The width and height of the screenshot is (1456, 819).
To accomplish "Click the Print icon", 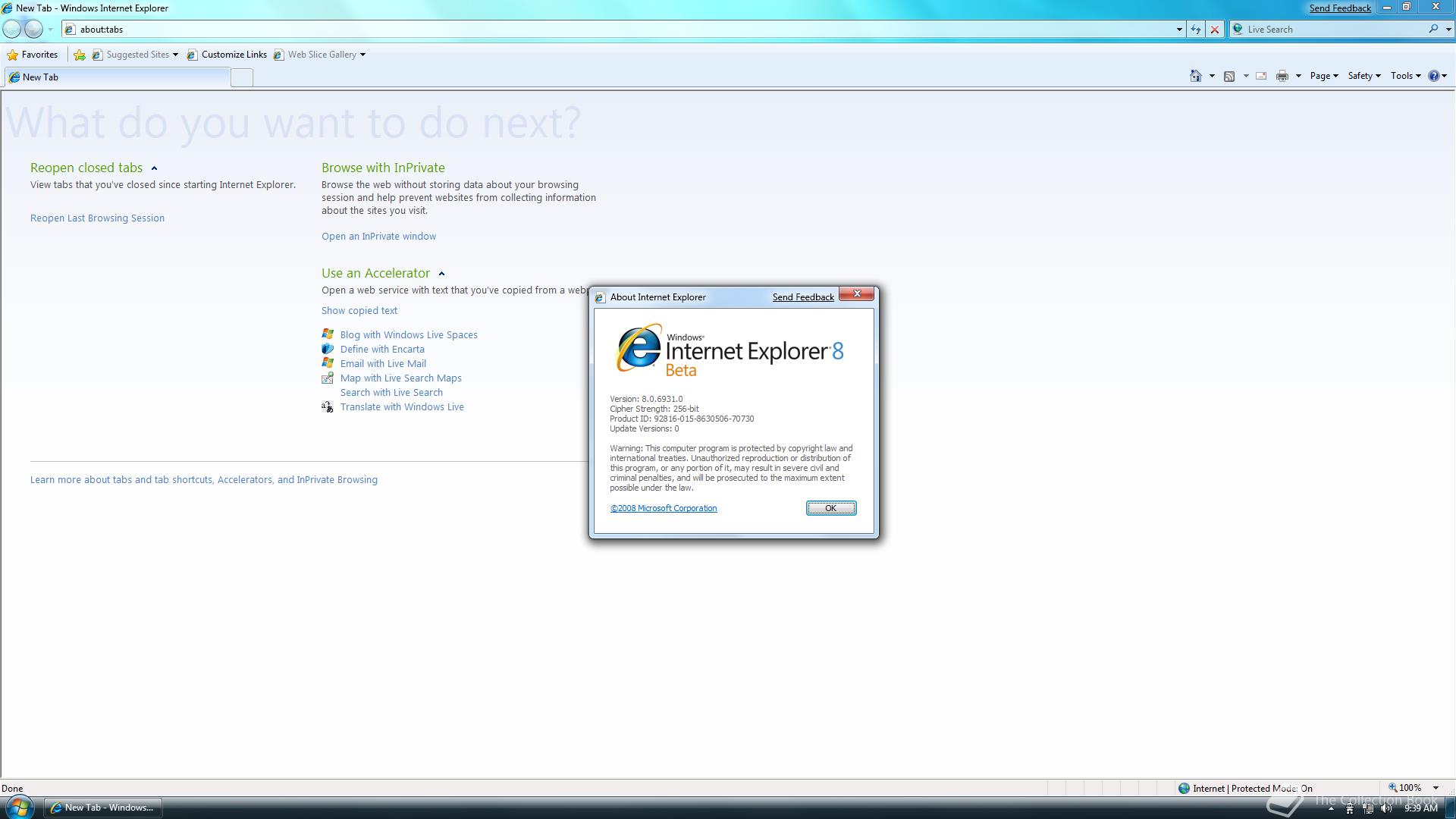I will pyautogui.click(x=1282, y=76).
